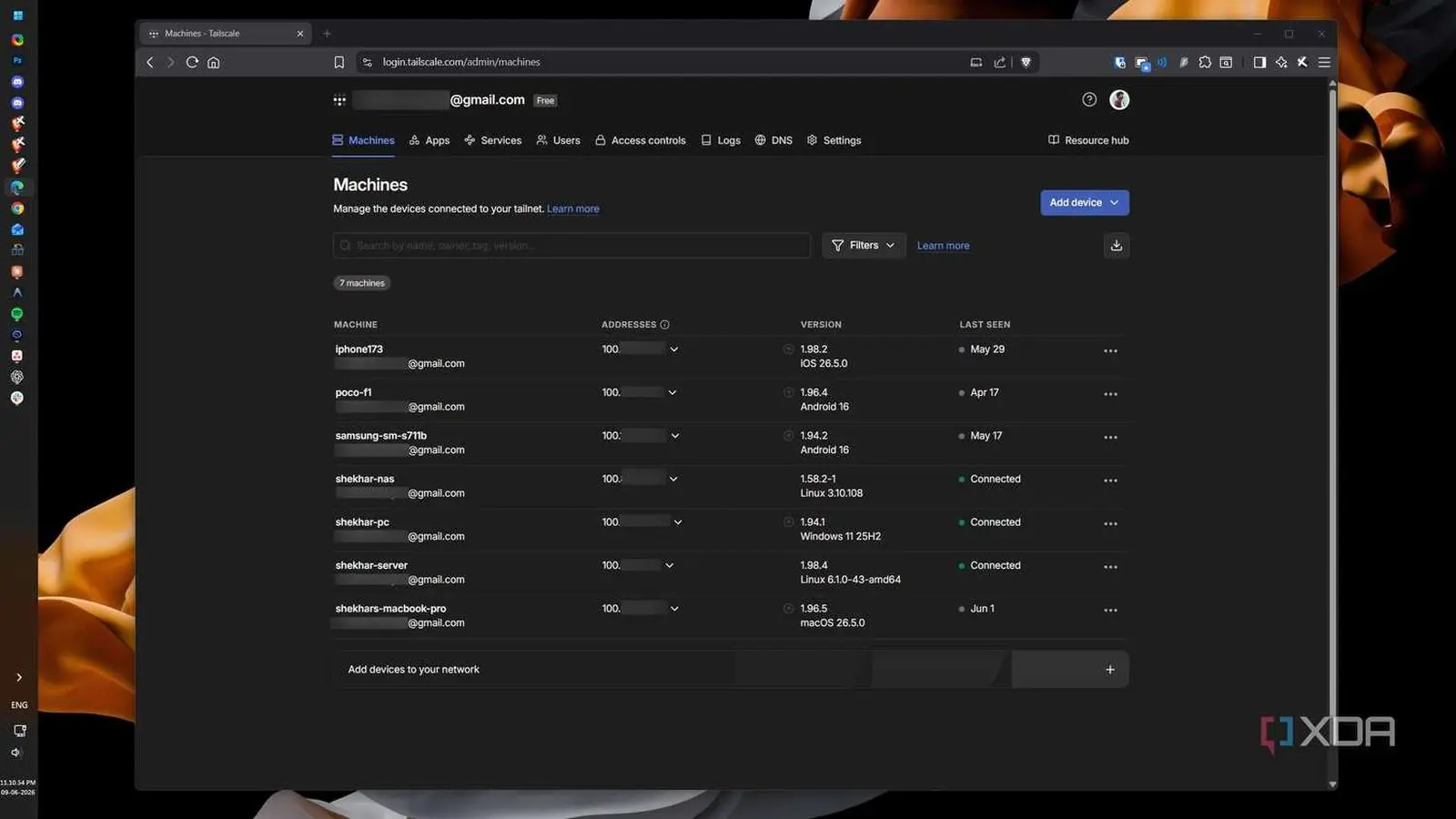Image resolution: width=1456 pixels, height=819 pixels.
Task: Click Learn more link next to Filters
Action: (x=943, y=246)
